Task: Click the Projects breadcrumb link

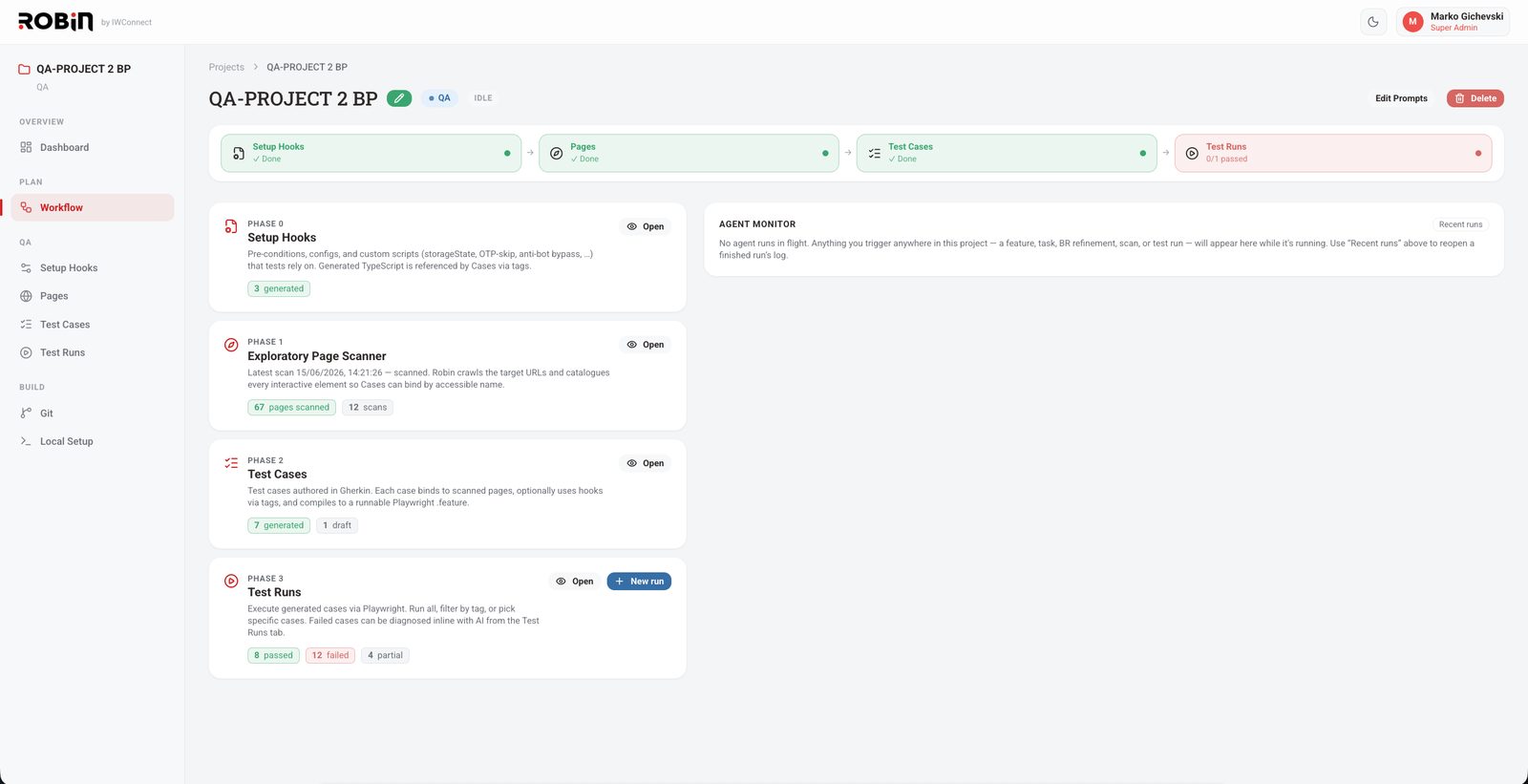Action: point(226,67)
